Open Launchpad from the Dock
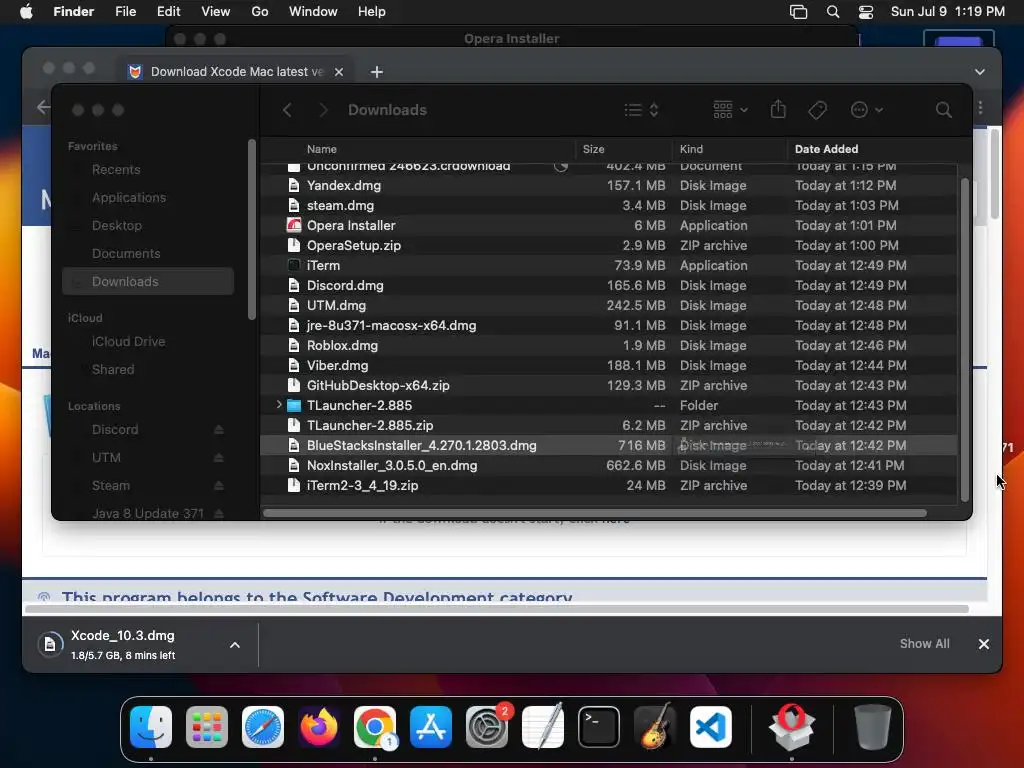Screen dimensions: 1024x768 207,727
